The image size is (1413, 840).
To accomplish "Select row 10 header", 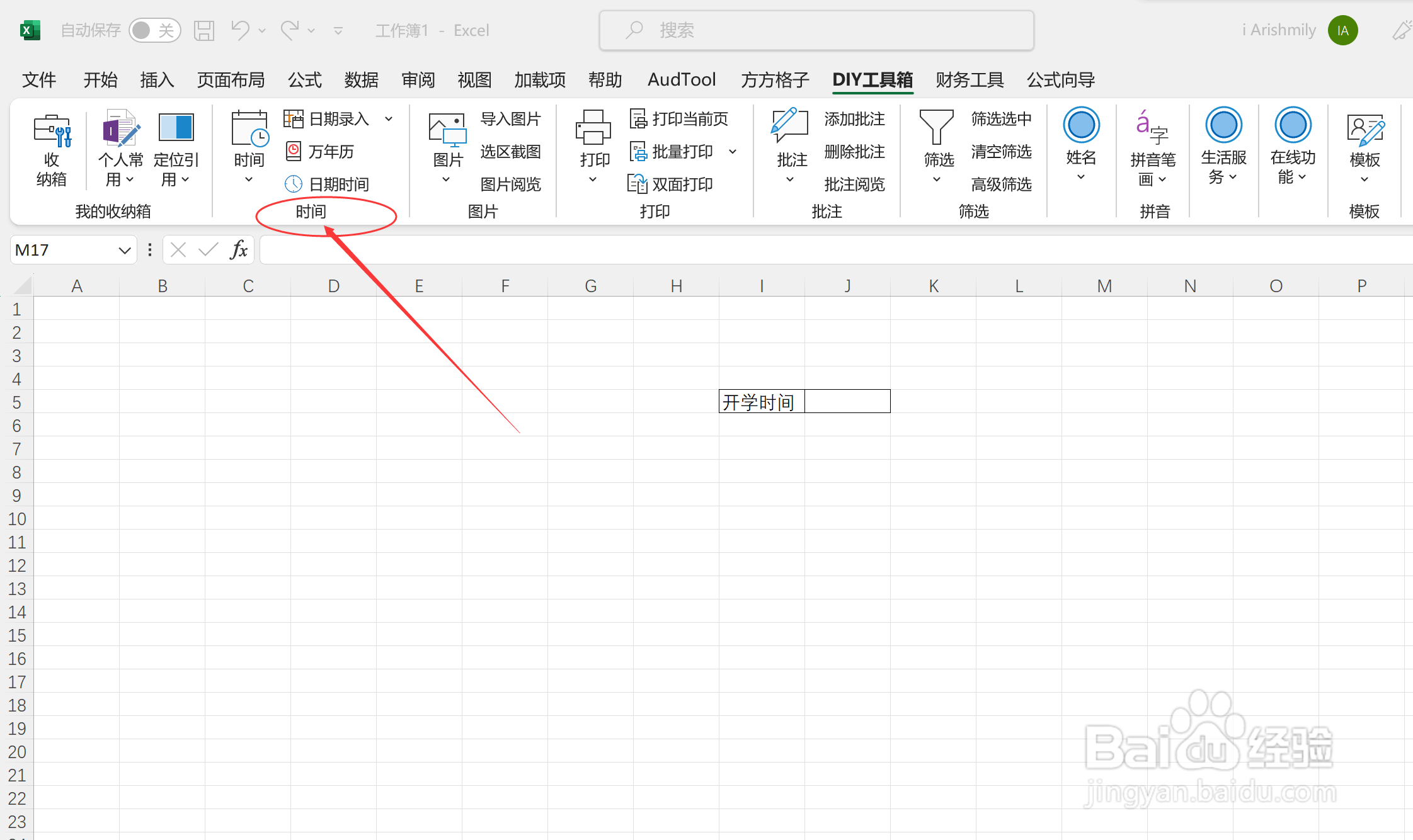I will 17,519.
